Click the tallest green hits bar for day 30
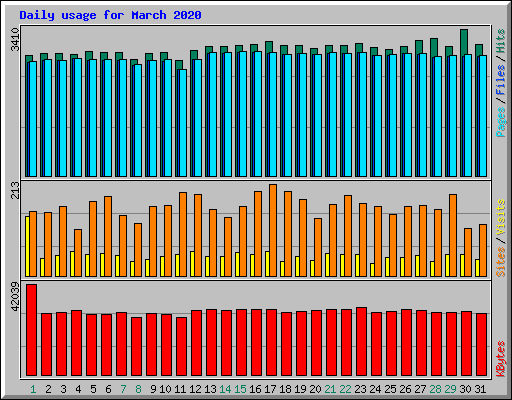 [x=464, y=42]
